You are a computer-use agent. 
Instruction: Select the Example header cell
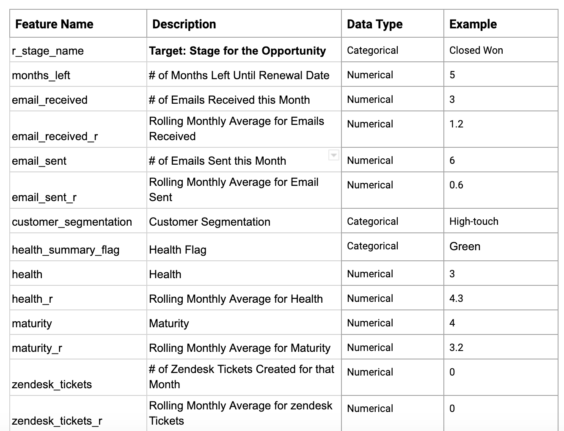[x=501, y=24]
